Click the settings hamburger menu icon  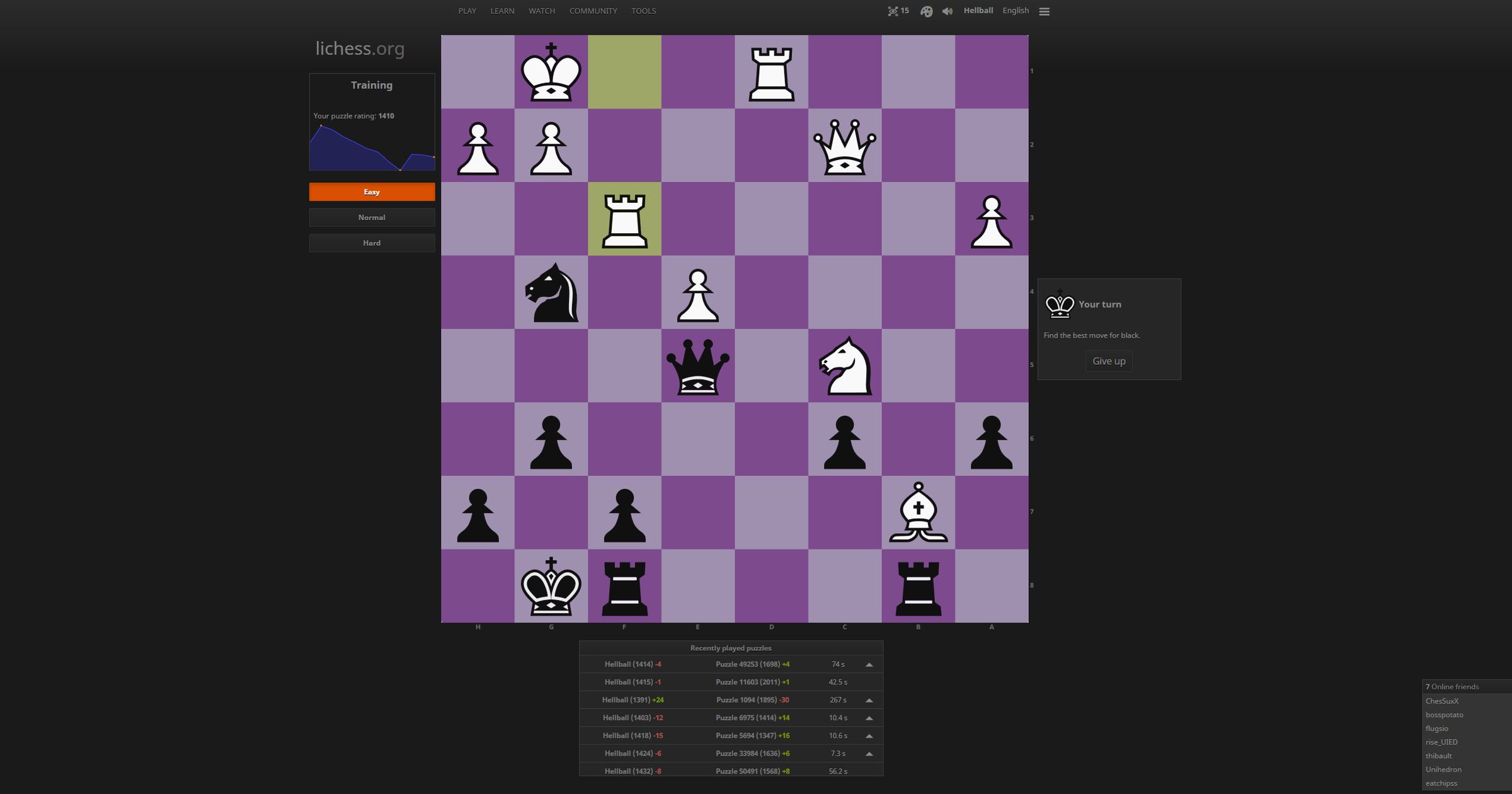(1044, 11)
